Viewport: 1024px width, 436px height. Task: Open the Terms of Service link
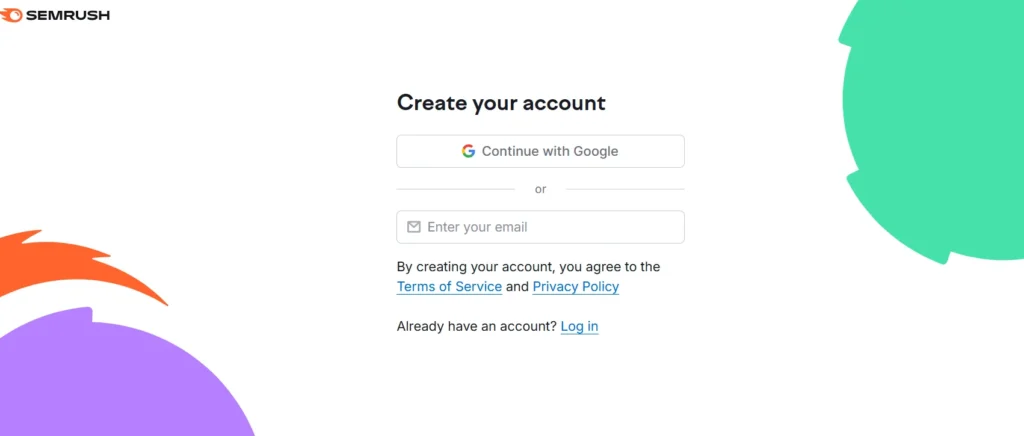tap(449, 287)
